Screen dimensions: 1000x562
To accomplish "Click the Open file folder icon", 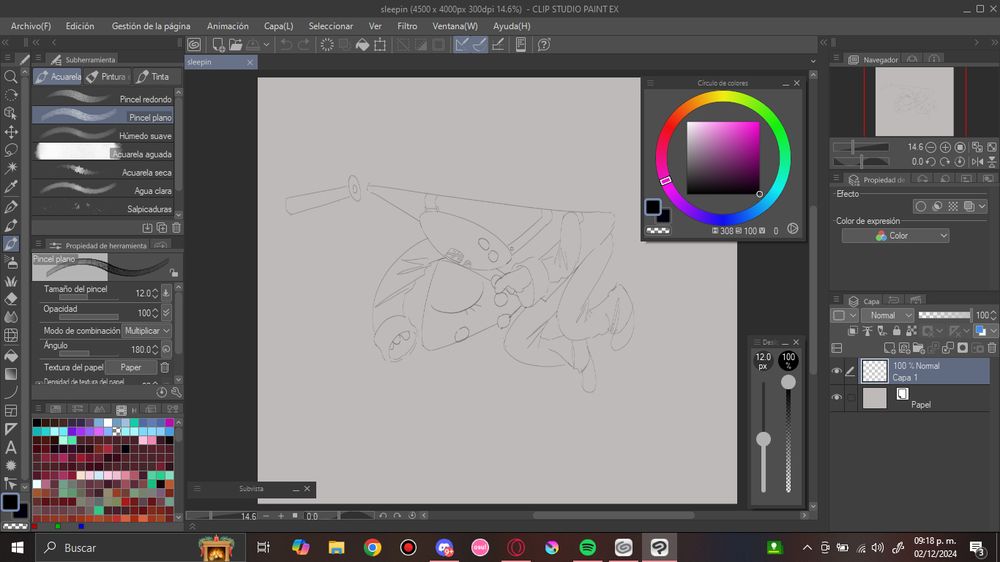I will coord(236,45).
